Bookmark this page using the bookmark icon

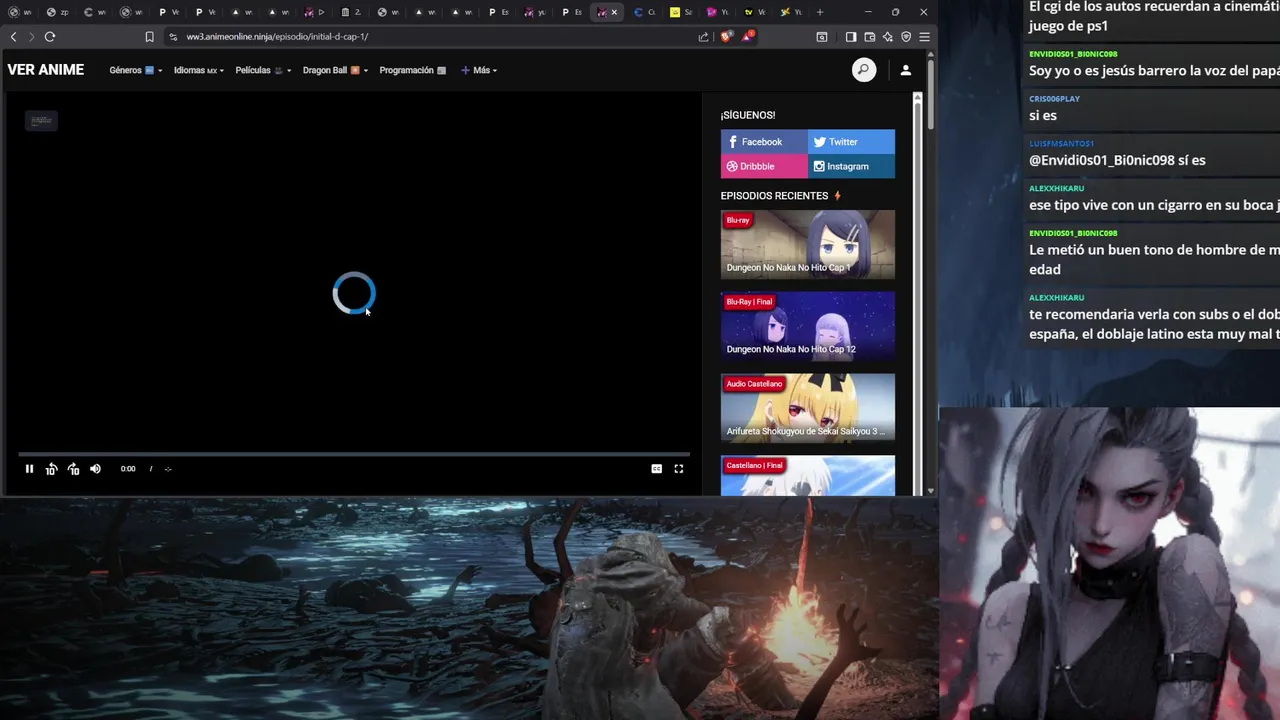coord(149,36)
